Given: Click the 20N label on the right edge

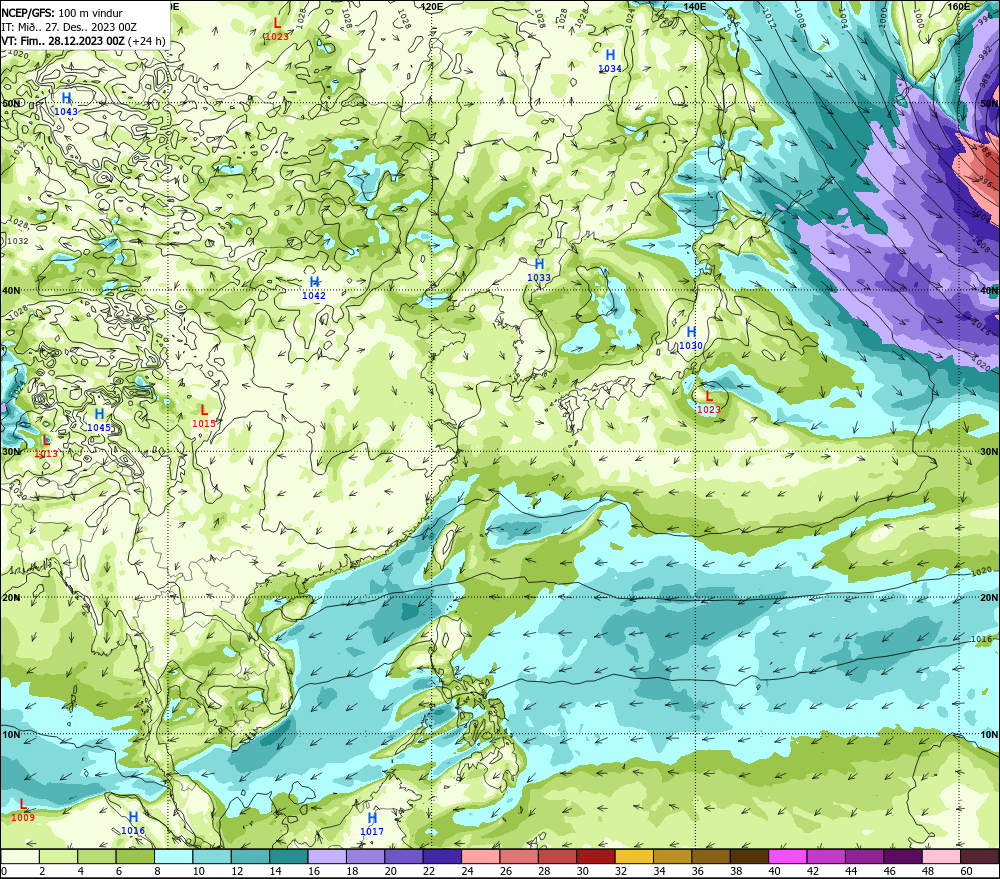Looking at the screenshot, I should (989, 598).
